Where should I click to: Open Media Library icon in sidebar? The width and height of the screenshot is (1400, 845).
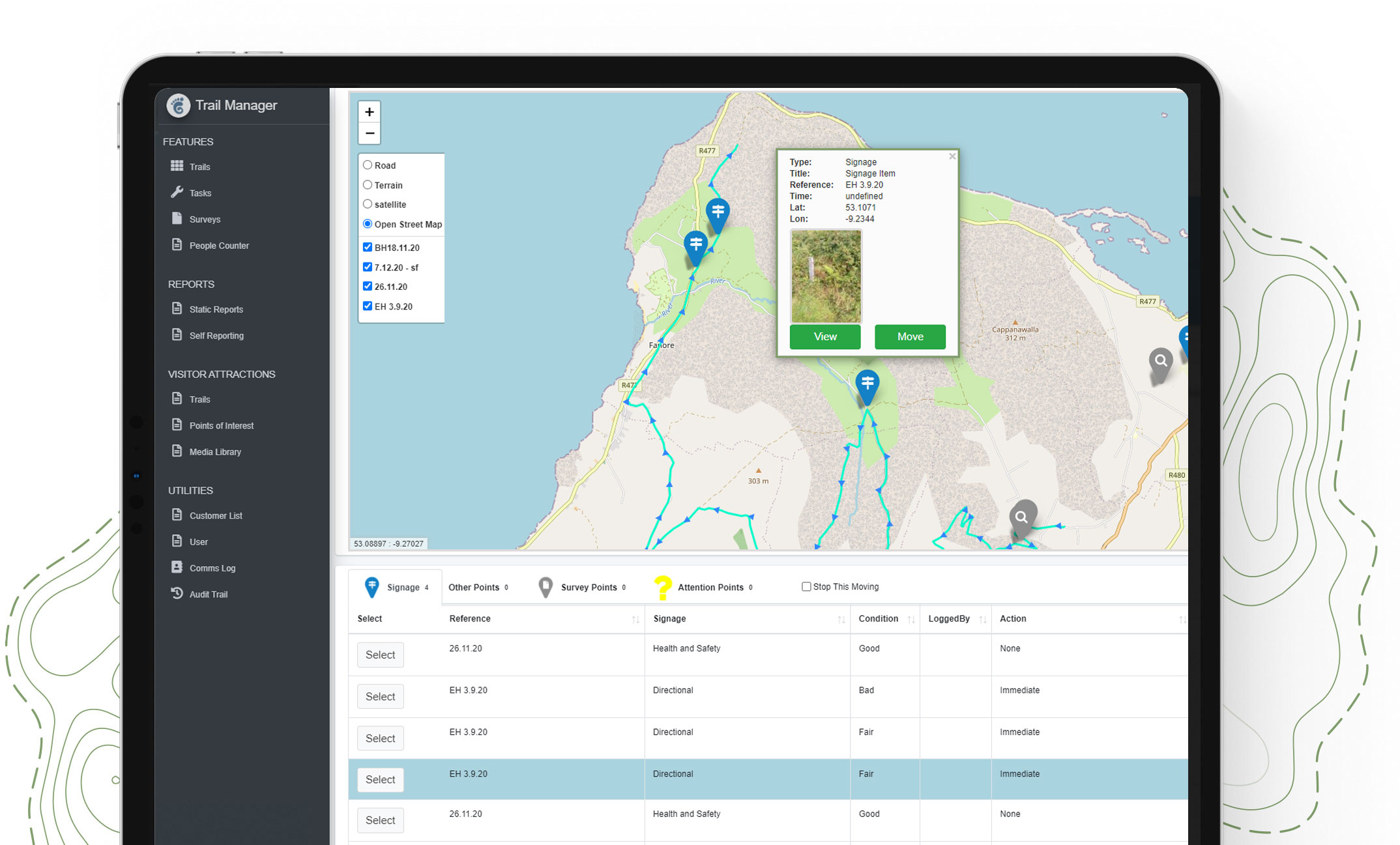[177, 451]
